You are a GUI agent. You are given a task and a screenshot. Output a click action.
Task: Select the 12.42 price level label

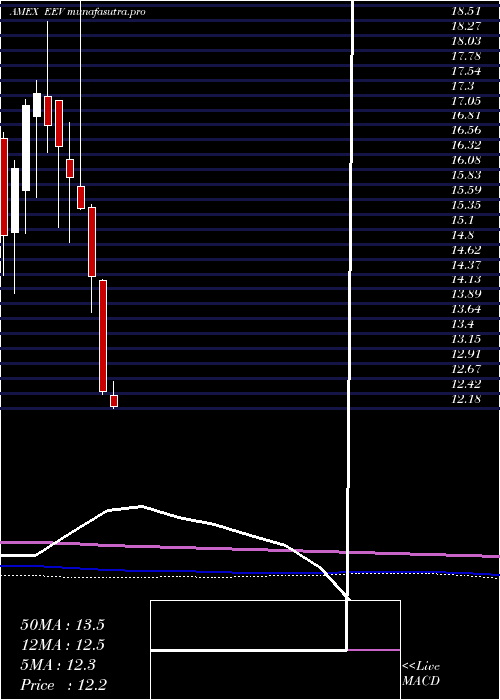[x=466, y=383]
